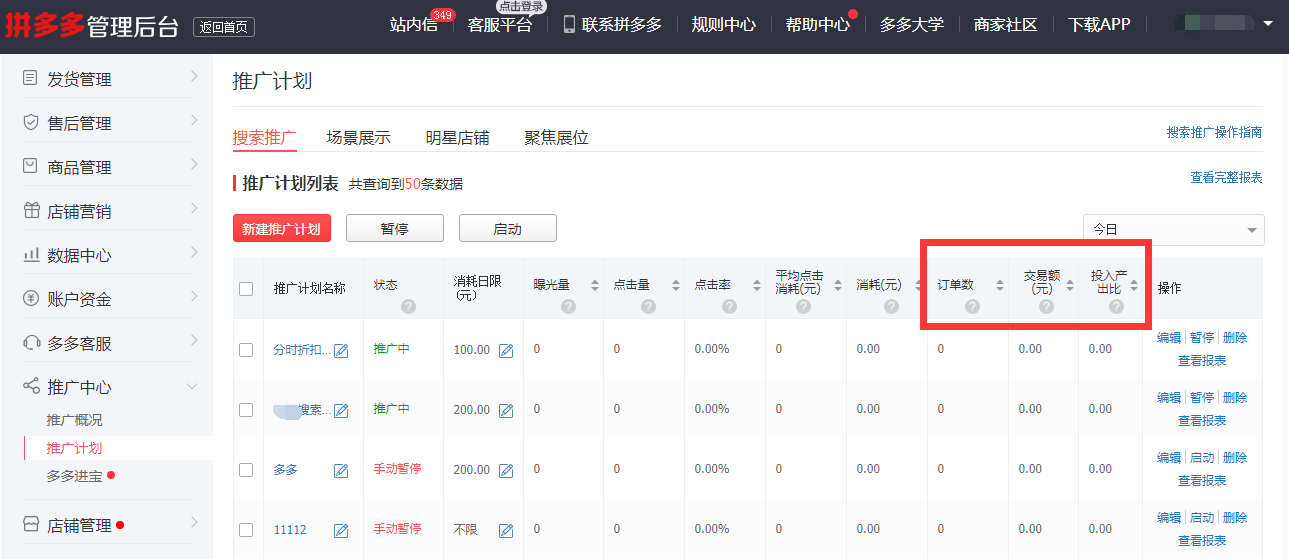Open help tooltip under 点击量 header
This screenshot has width=1289, height=559.
648,306
